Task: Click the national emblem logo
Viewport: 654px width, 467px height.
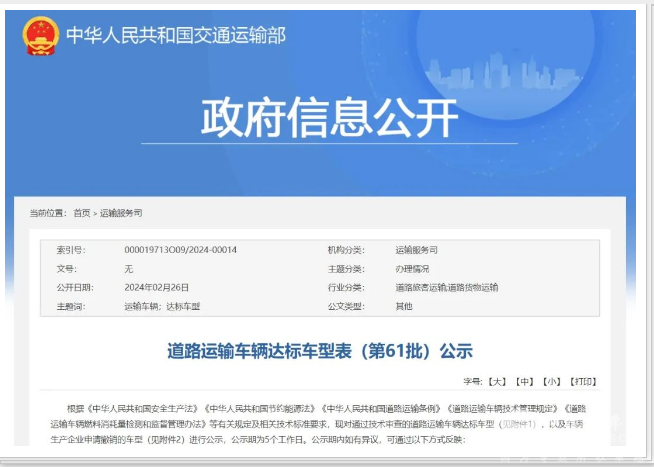Action: pyautogui.click(x=40, y=36)
